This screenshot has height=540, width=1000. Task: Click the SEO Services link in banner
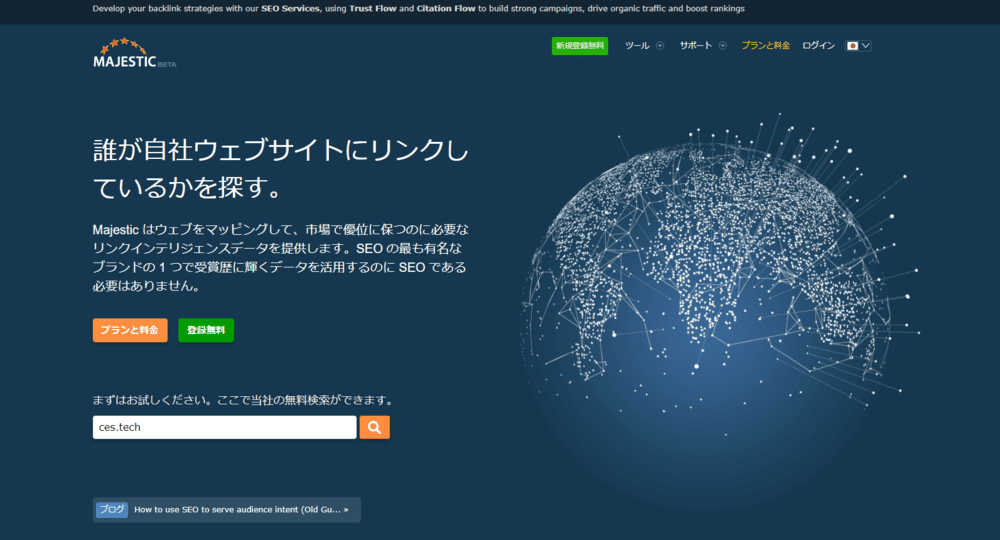290,9
